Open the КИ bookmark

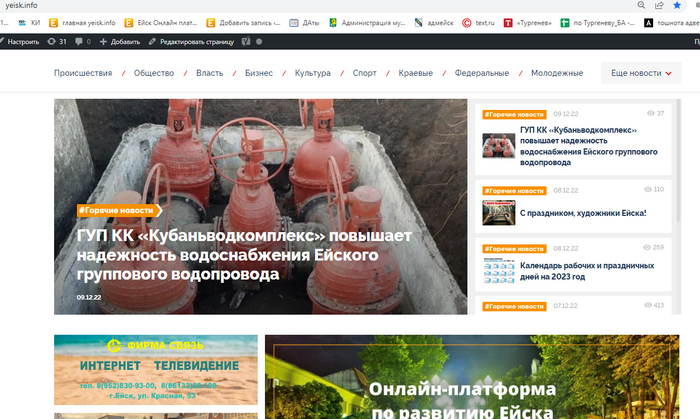point(29,23)
